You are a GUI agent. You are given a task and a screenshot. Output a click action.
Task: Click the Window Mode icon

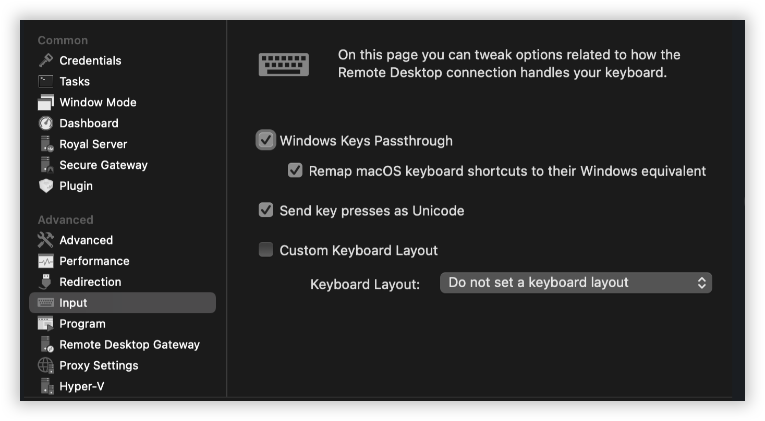coord(46,103)
